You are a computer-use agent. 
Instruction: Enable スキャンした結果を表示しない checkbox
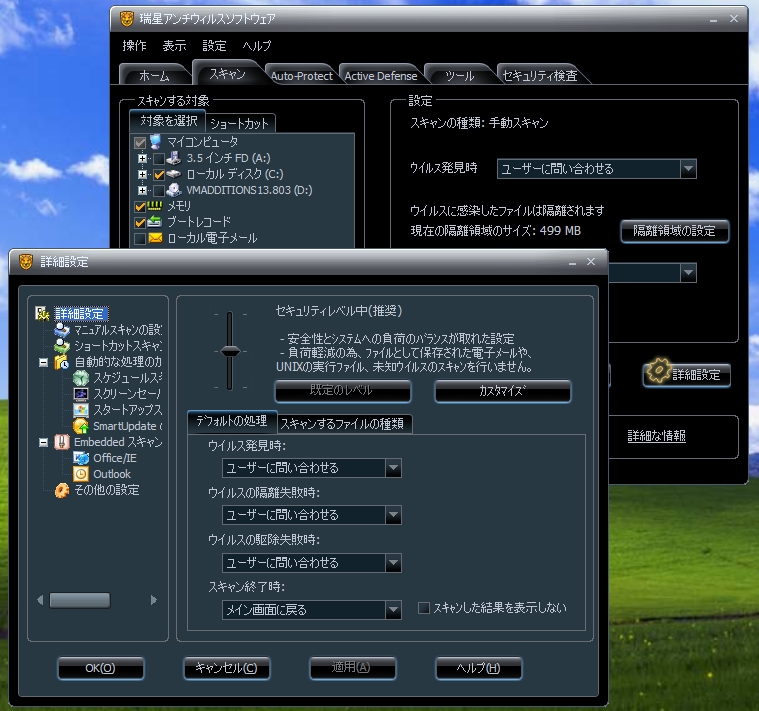[x=424, y=608]
